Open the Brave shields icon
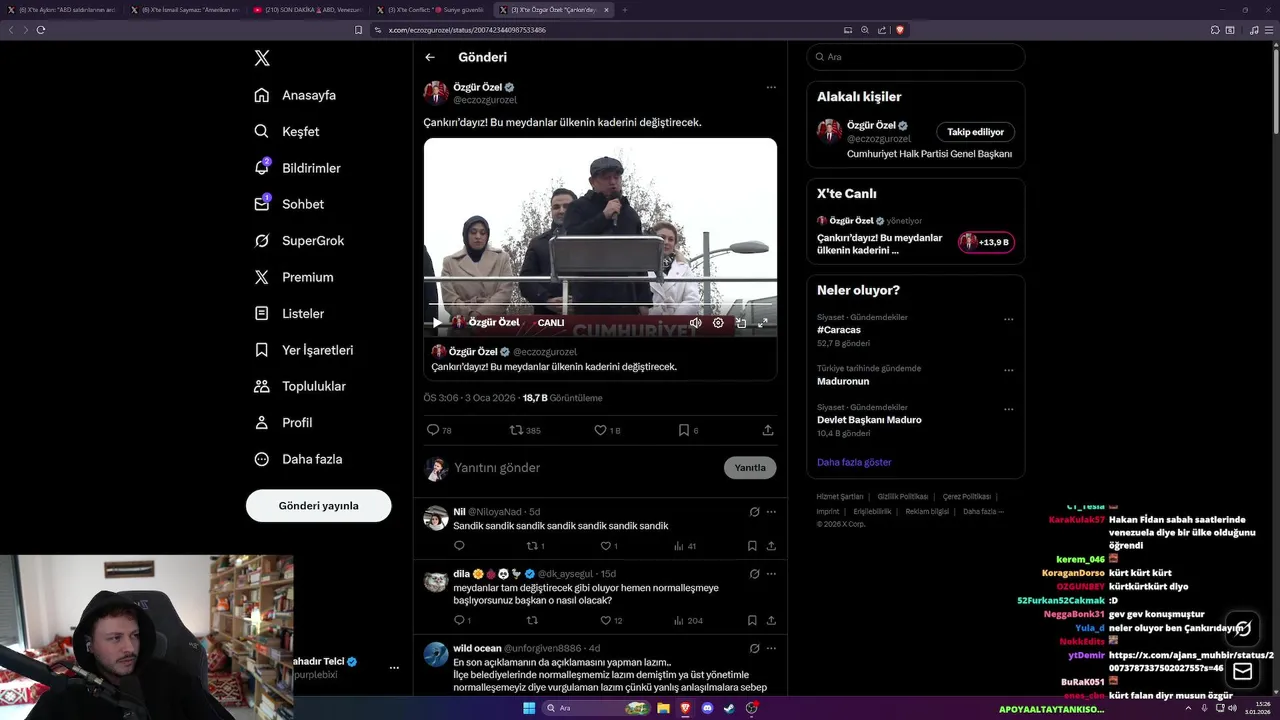 pyautogui.click(x=900, y=30)
